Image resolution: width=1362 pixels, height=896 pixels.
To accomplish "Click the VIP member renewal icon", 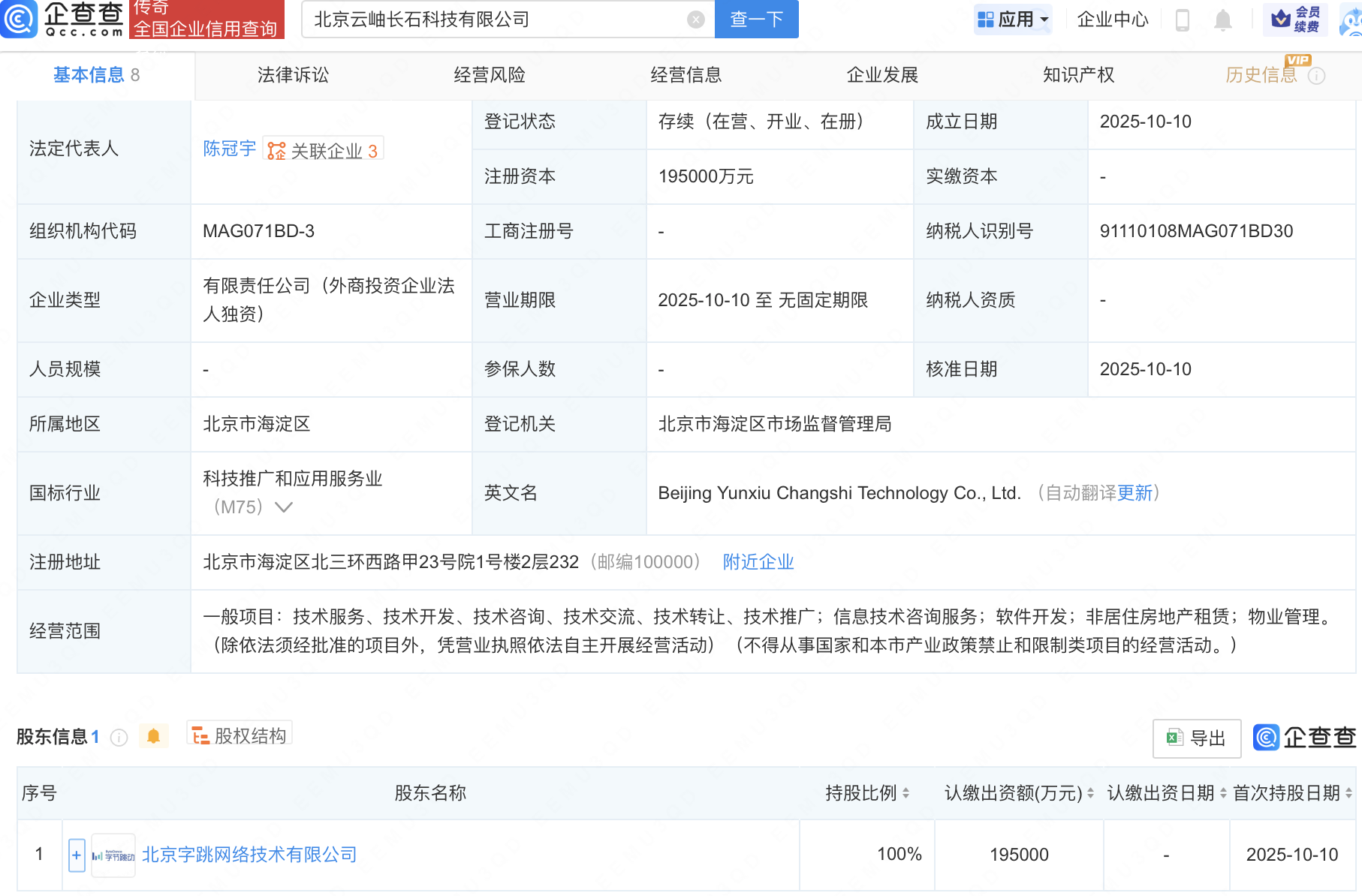I will [1295, 20].
